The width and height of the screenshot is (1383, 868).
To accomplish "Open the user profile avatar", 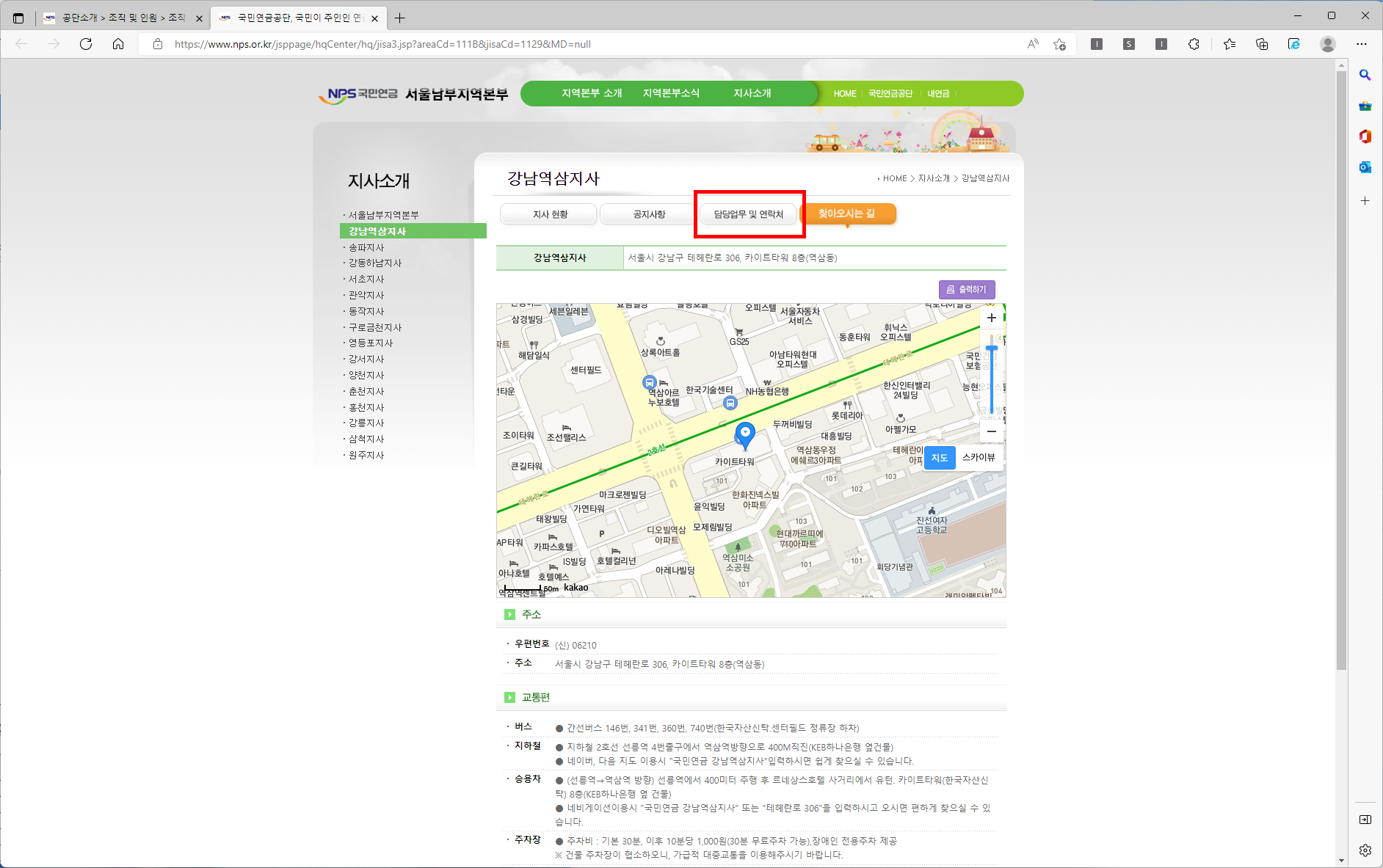I will pos(1328,44).
